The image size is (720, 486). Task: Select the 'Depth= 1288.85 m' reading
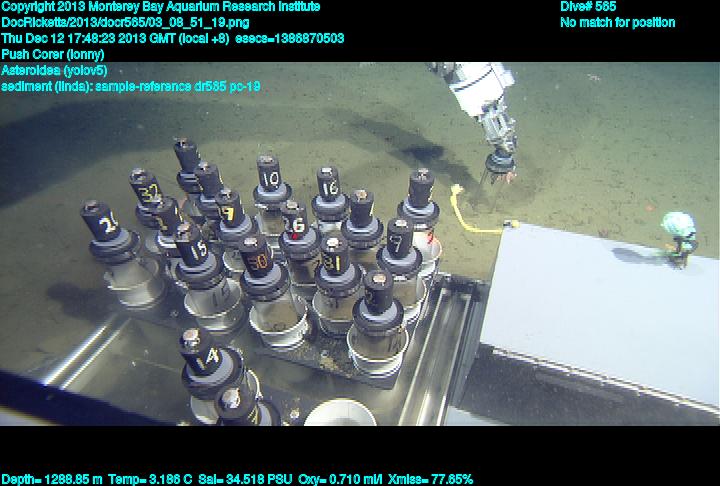click(x=52, y=479)
